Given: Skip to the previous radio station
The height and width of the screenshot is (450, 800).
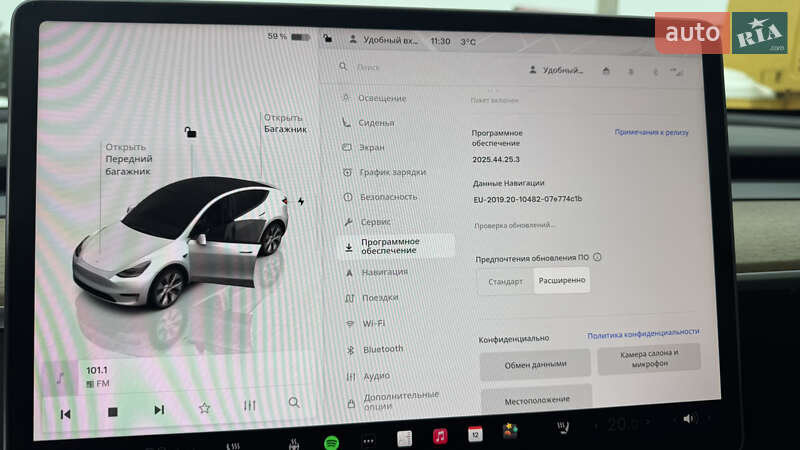Looking at the screenshot, I should 66,414.
